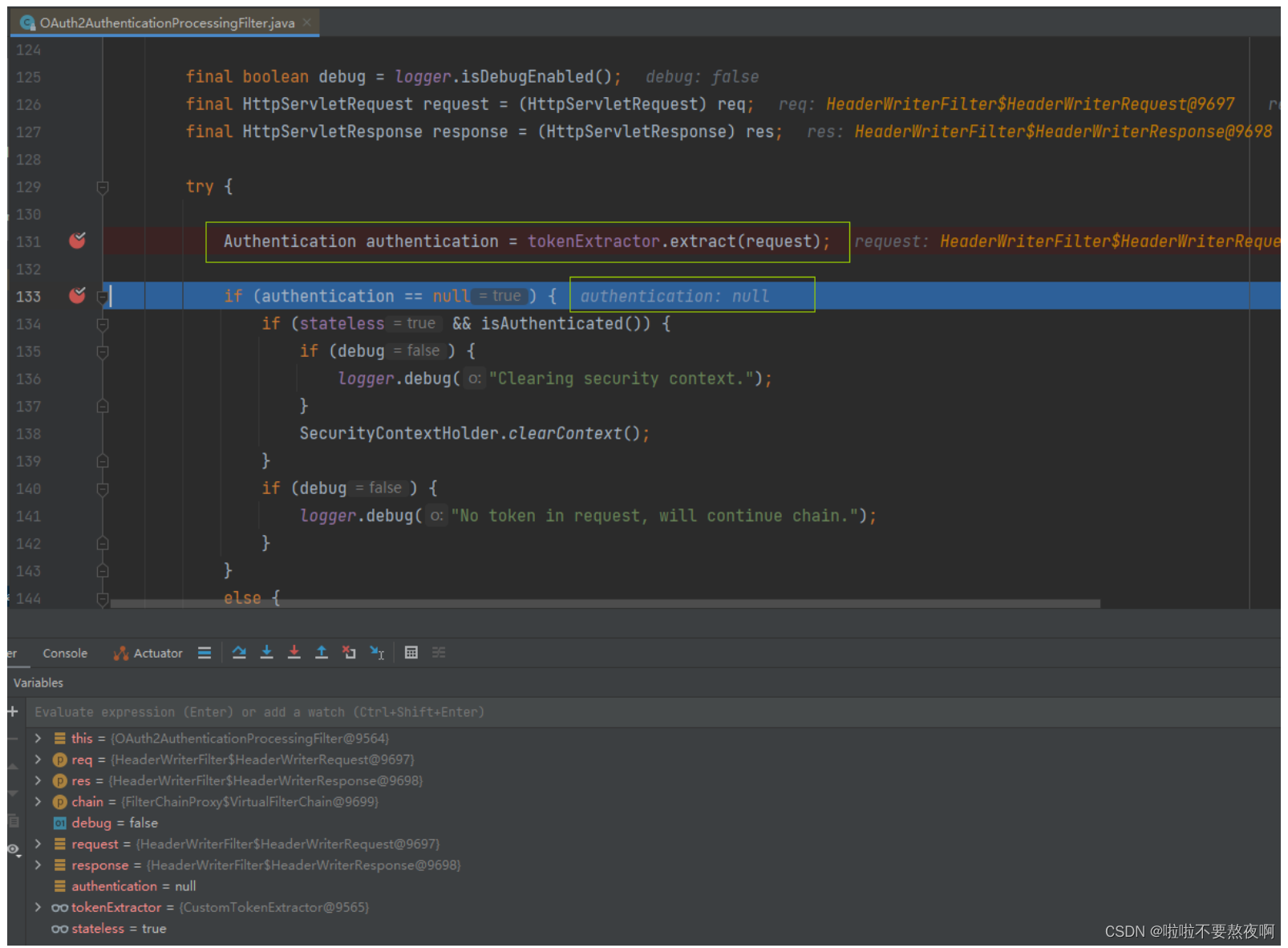1288x948 pixels.
Task: Click 'clearContext()' call on line 138
Action: tap(574, 434)
